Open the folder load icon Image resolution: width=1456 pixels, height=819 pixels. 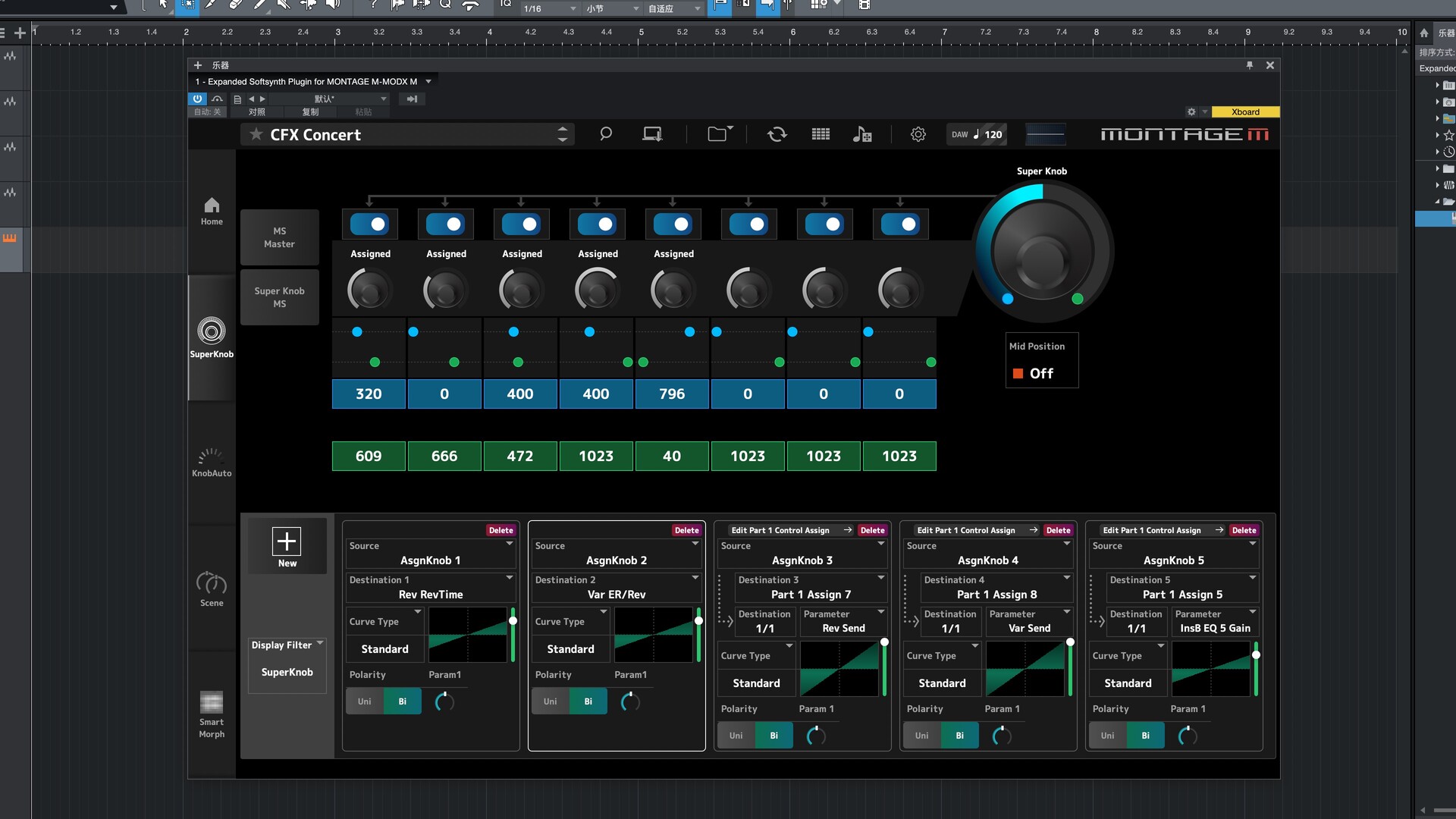(x=717, y=134)
